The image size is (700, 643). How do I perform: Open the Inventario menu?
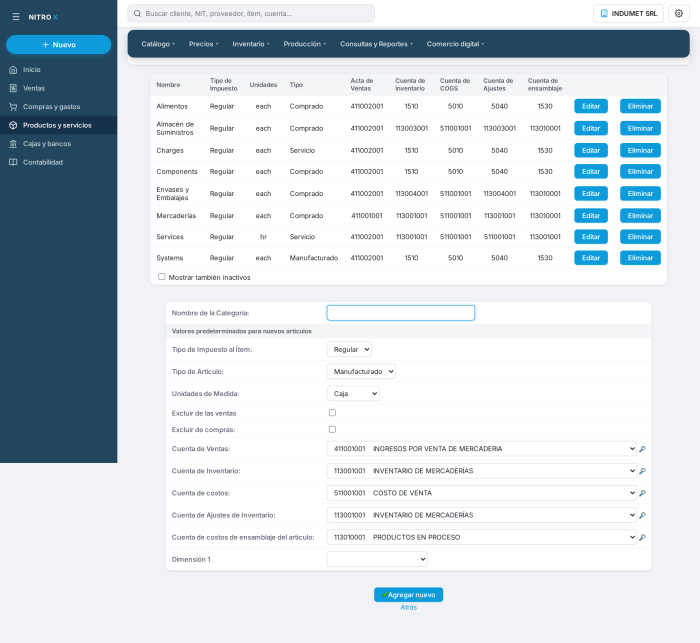click(x=251, y=44)
